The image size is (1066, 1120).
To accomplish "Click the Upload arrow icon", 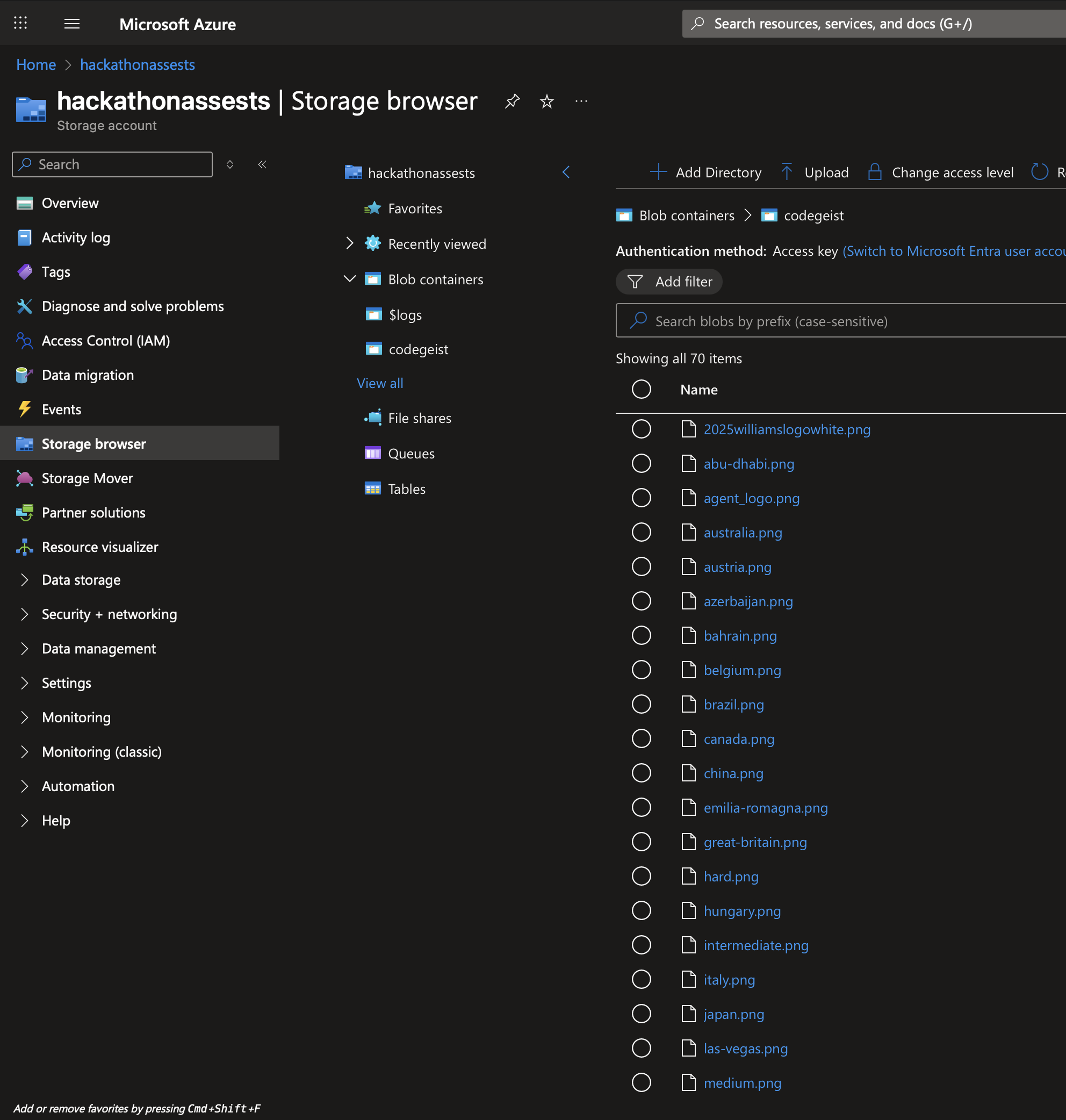I will (787, 172).
